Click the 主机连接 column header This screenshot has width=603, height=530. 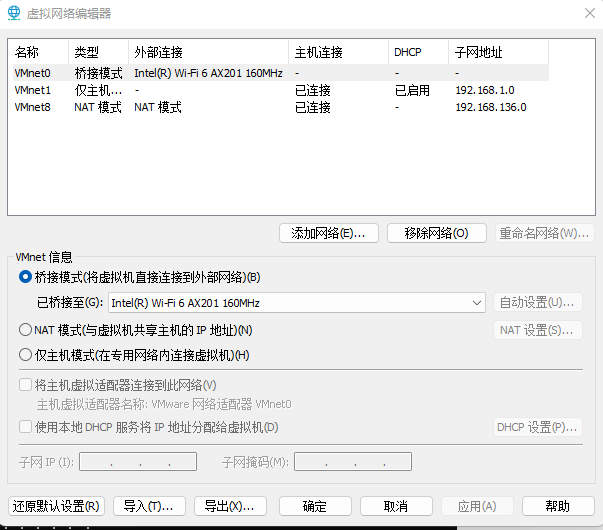tap(338, 52)
